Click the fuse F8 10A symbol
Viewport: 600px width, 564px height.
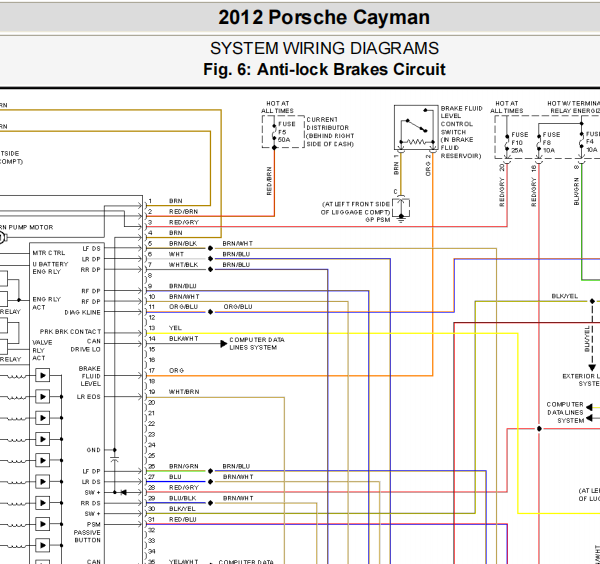538,143
